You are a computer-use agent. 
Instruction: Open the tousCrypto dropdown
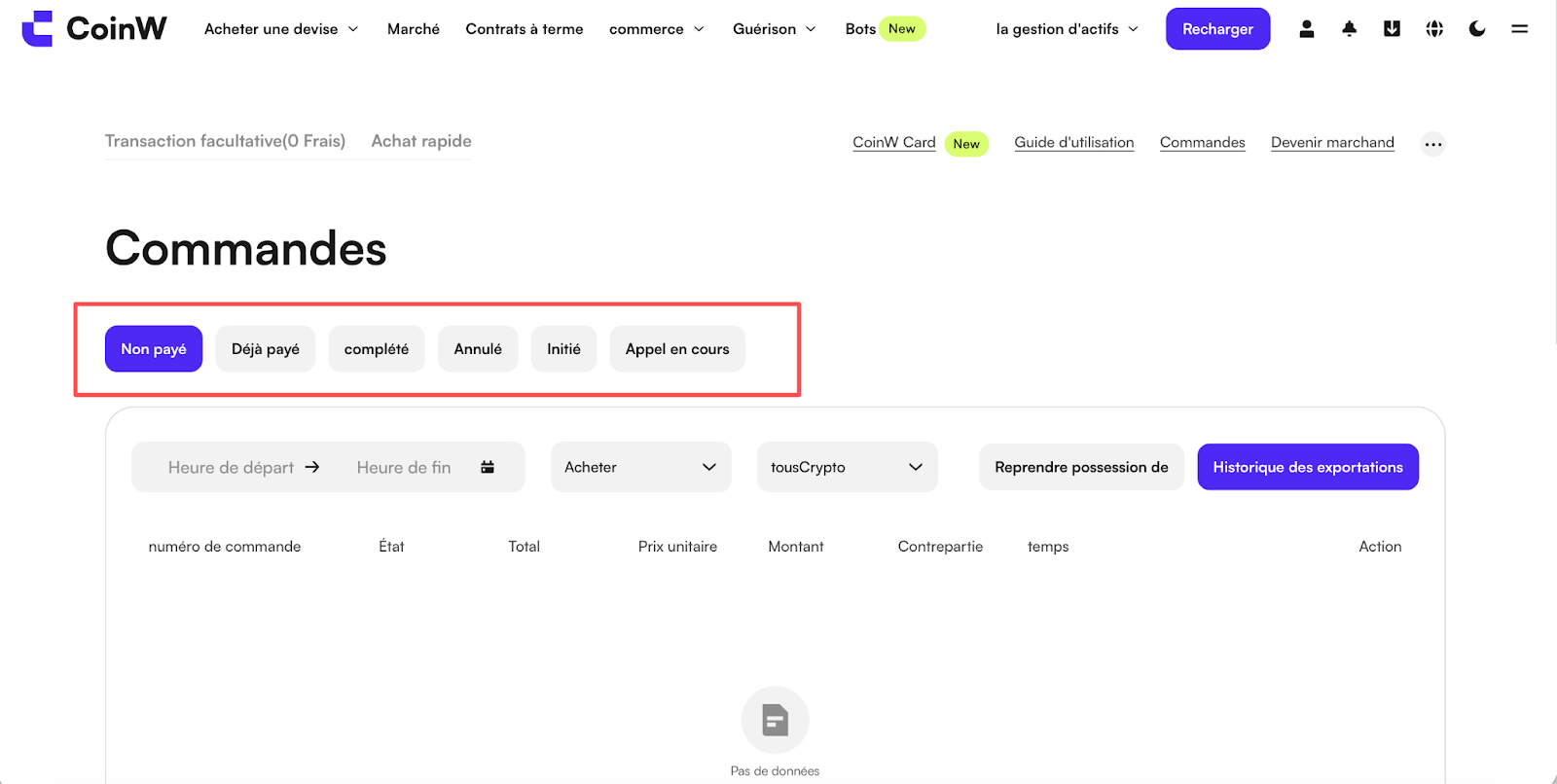[847, 467]
